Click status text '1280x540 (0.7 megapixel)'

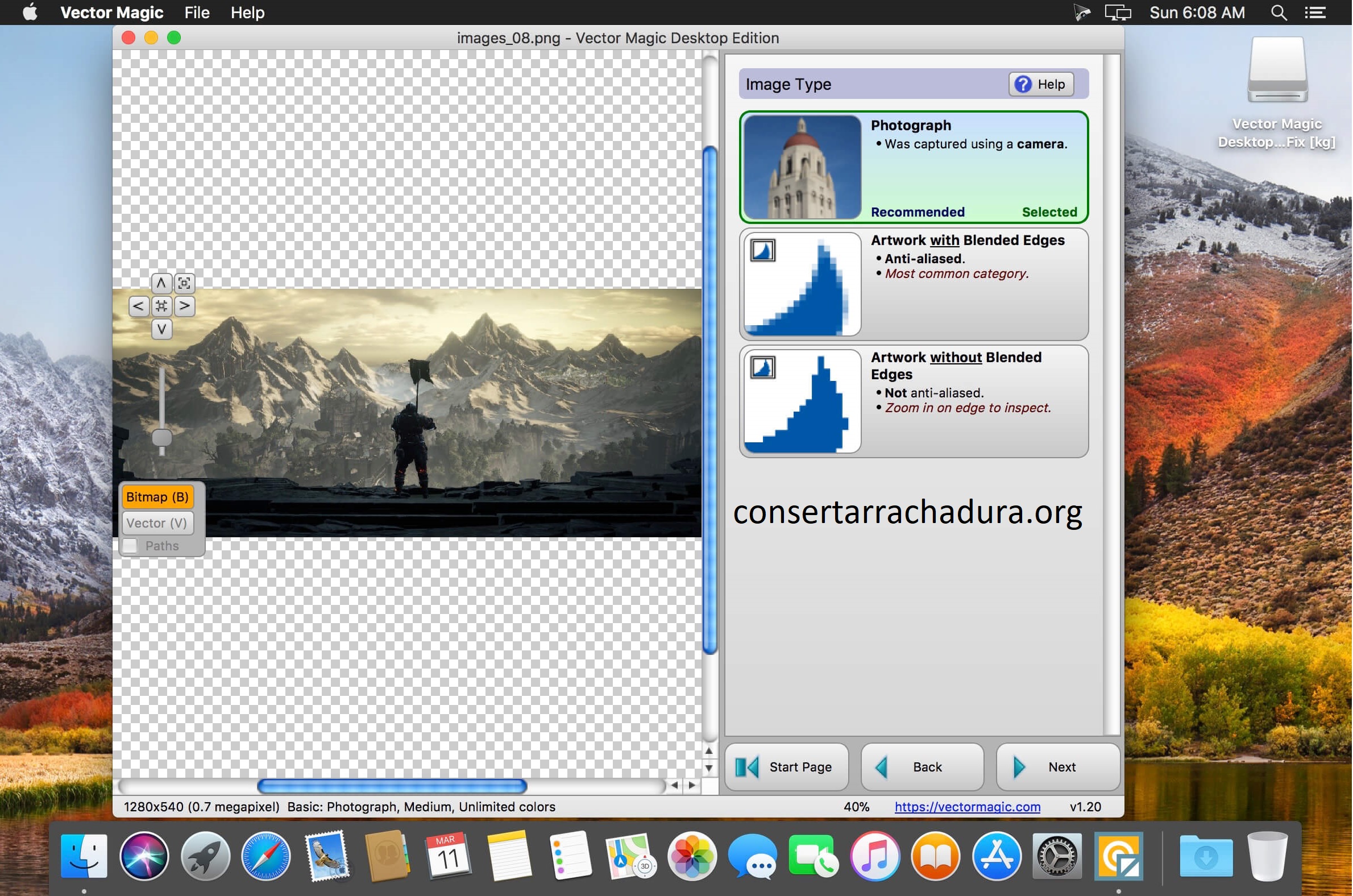pyautogui.click(x=201, y=806)
